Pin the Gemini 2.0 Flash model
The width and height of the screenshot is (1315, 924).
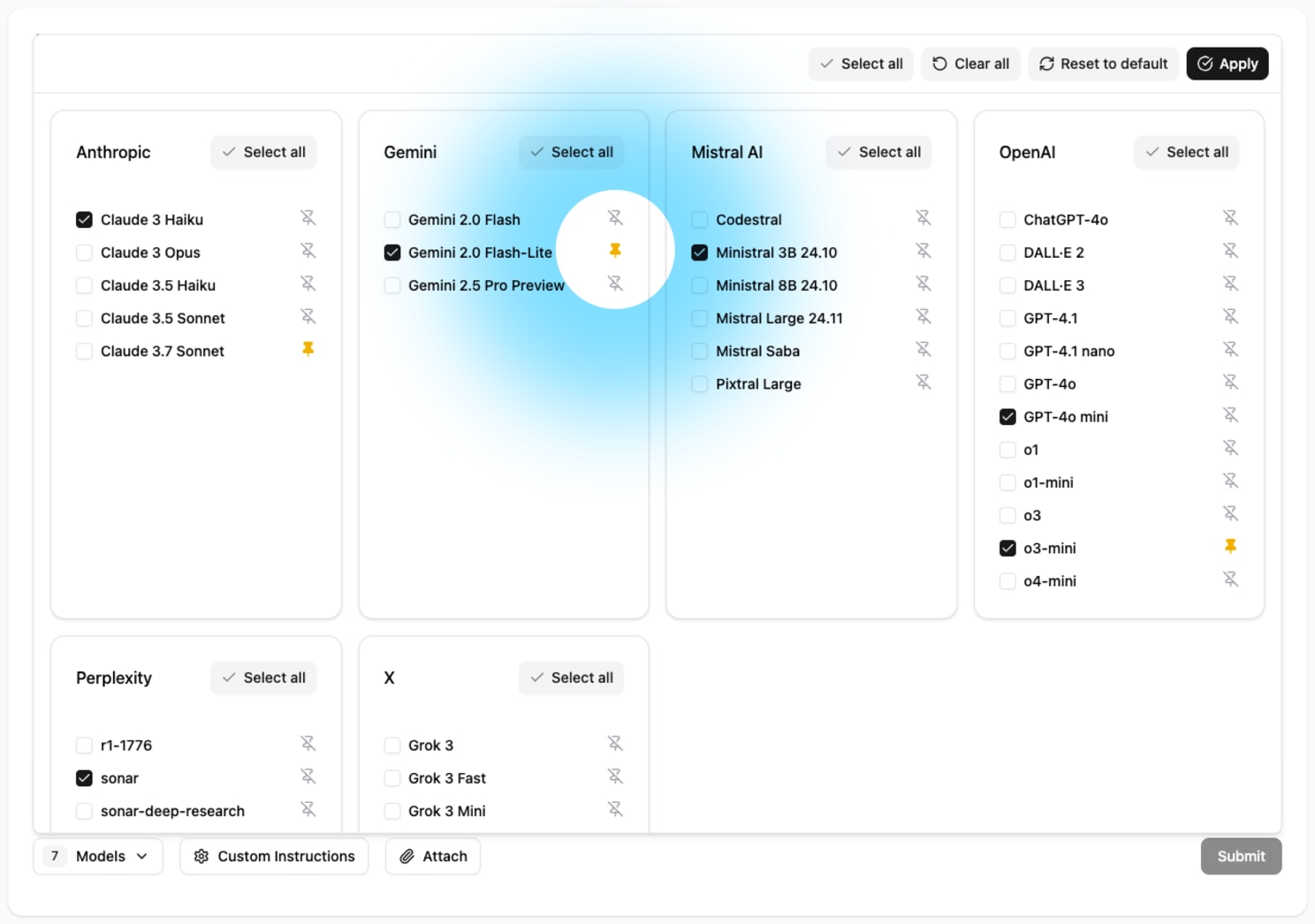coord(615,217)
